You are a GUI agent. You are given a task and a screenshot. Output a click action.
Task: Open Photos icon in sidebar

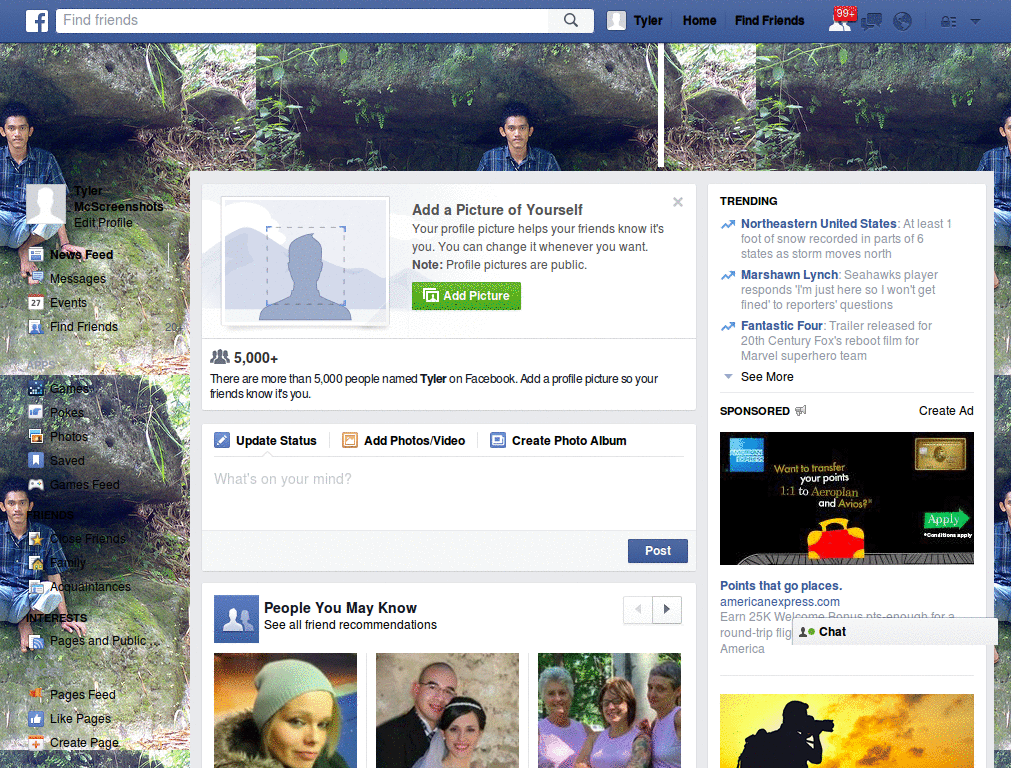(x=36, y=437)
